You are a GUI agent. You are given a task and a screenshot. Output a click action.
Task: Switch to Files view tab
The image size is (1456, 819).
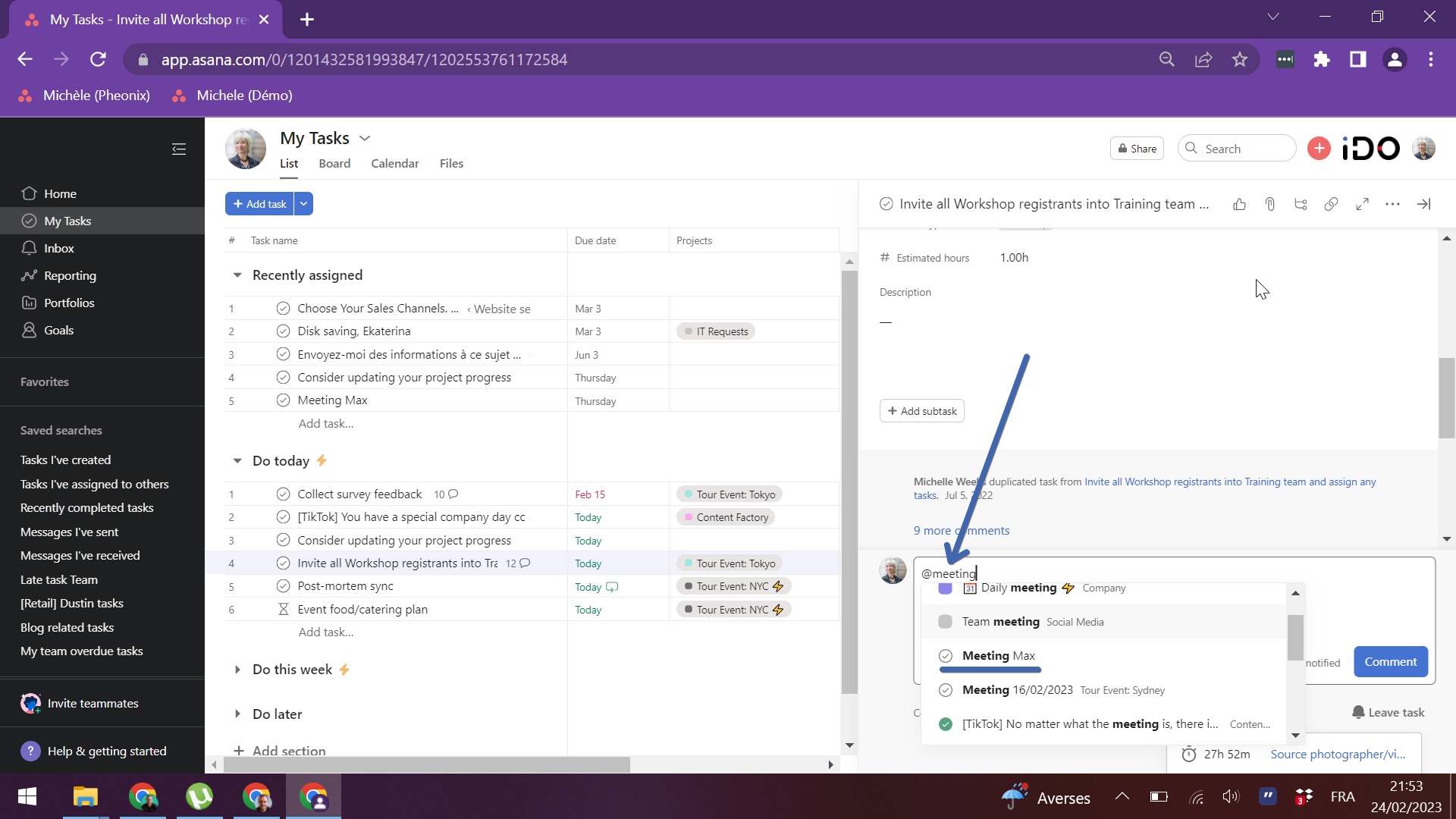[451, 163]
